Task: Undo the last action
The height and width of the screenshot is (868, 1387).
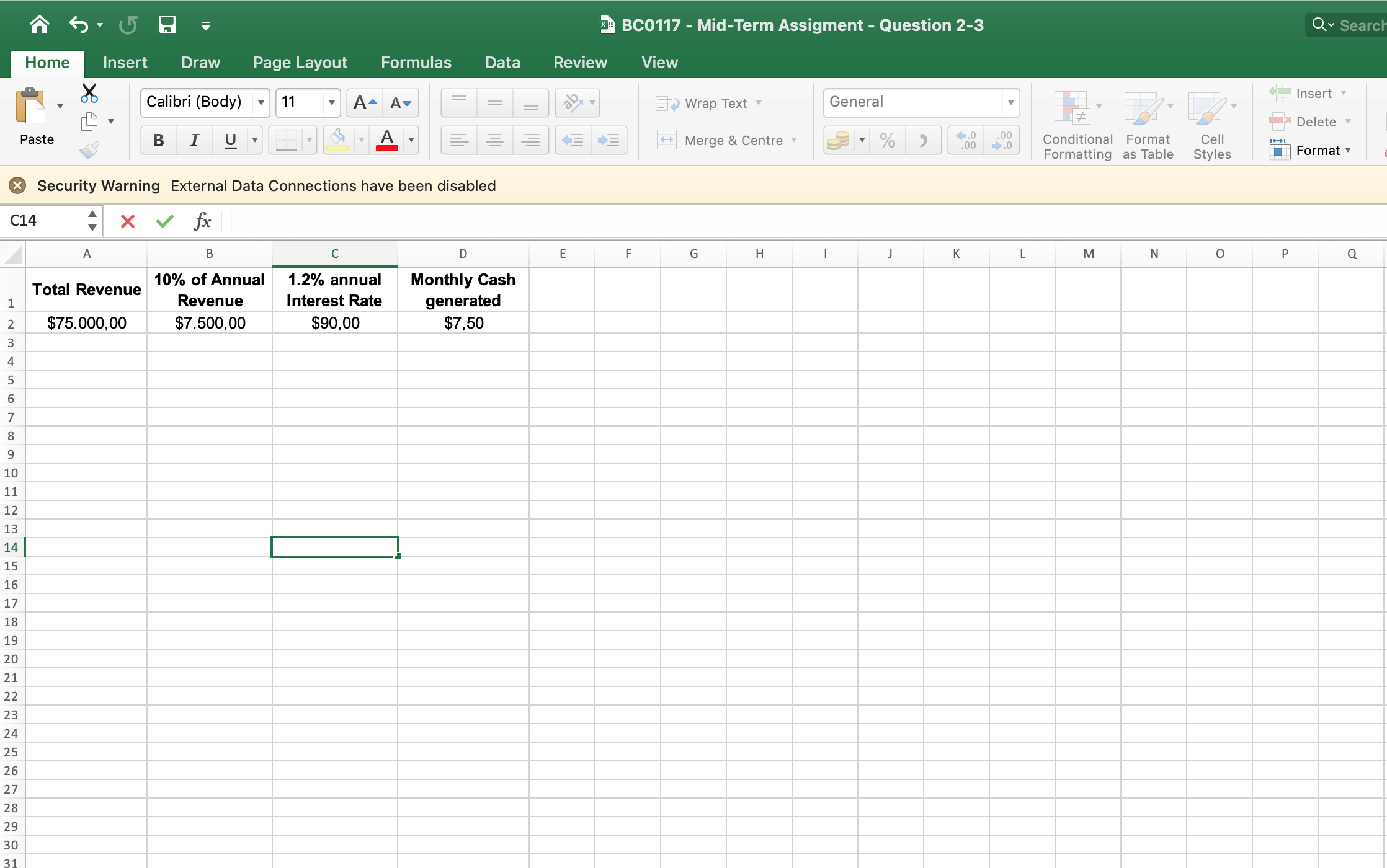Action: pyautogui.click(x=79, y=25)
